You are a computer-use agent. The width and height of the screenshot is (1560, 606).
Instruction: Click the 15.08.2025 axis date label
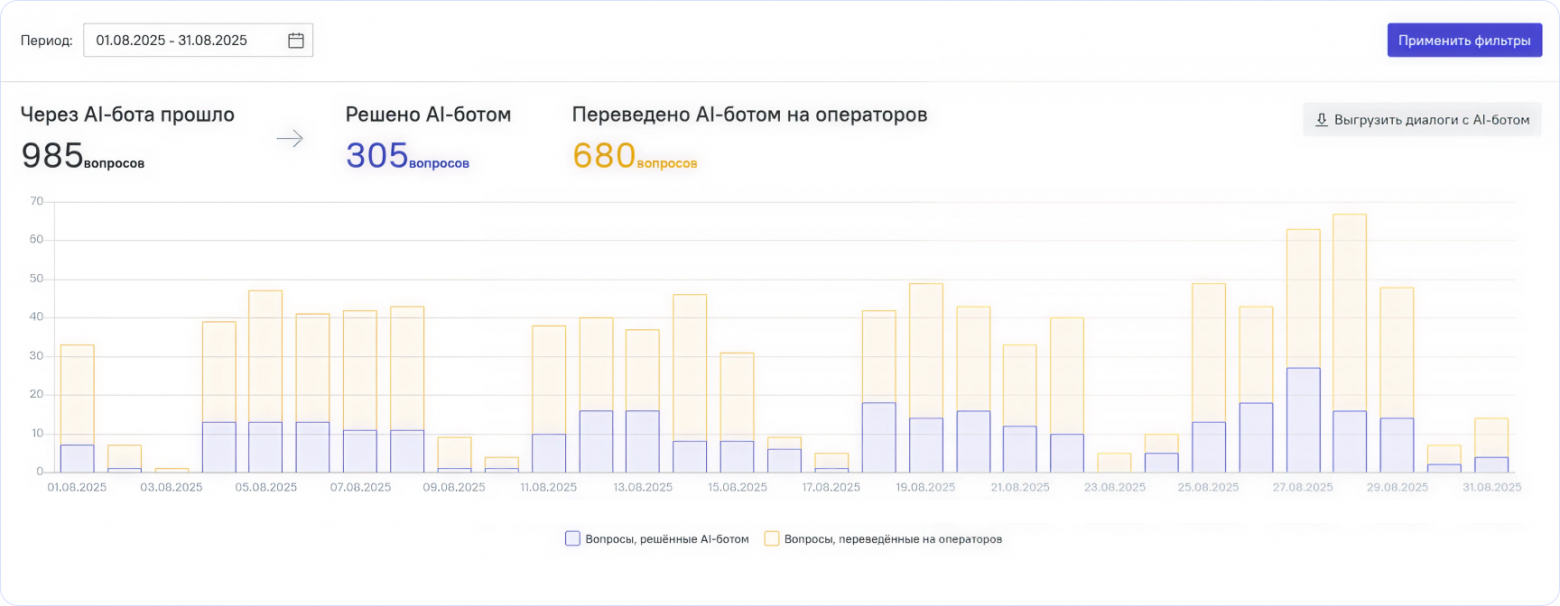pos(738,487)
